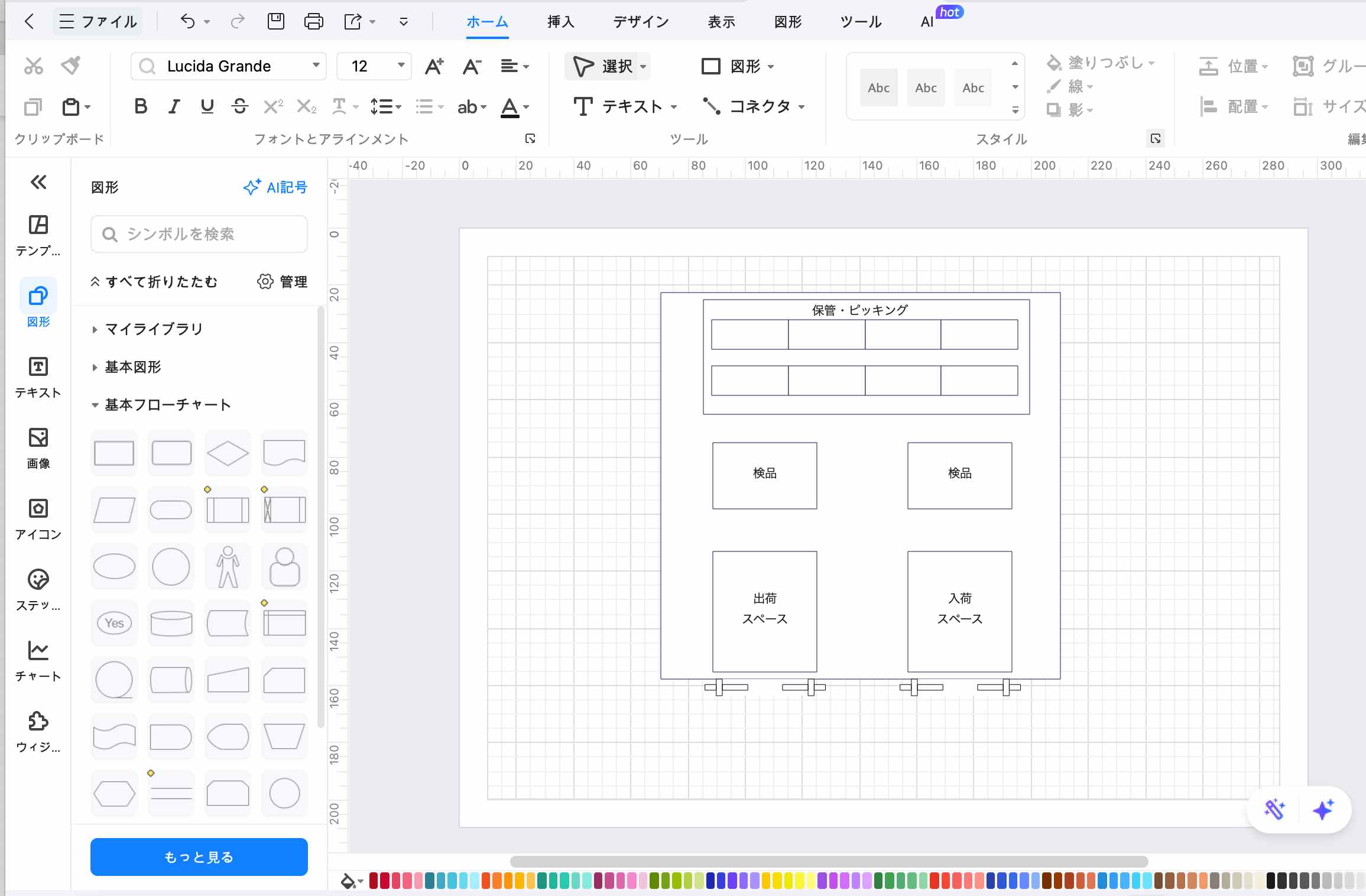This screenshot has width=1366, height=896.
Task: Switch to the 挿入 tab
Action: coord(560,22)
